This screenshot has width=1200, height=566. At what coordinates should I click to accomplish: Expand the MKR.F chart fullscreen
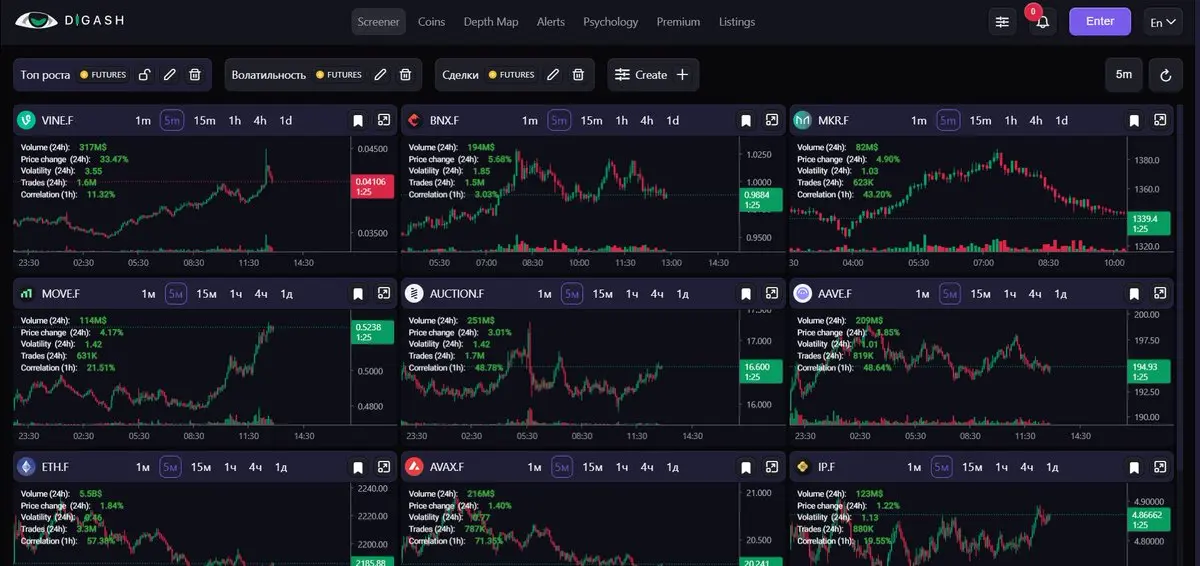point(1160,121)
